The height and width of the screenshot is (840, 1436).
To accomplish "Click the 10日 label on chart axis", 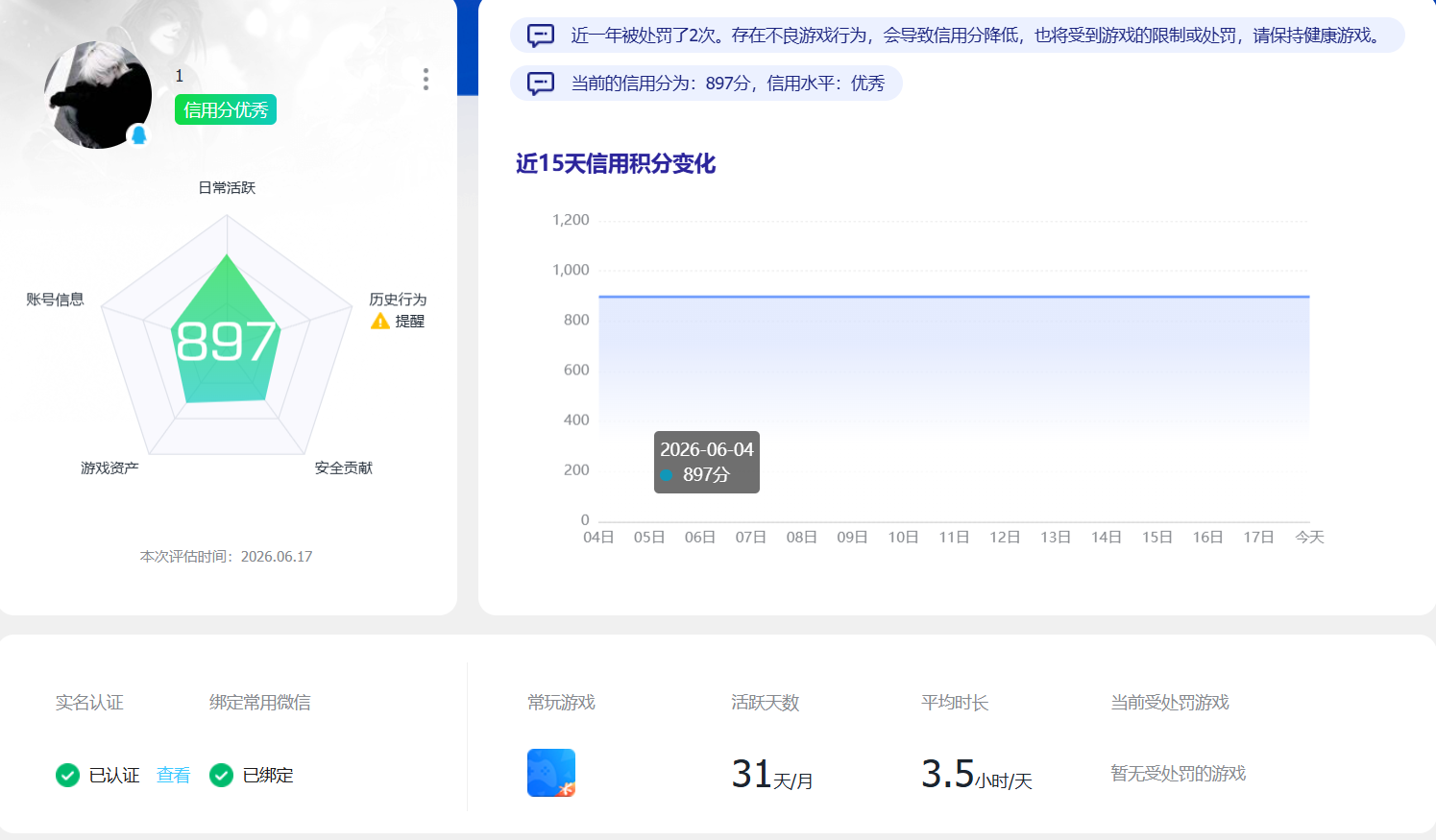I will coord(903,537).
